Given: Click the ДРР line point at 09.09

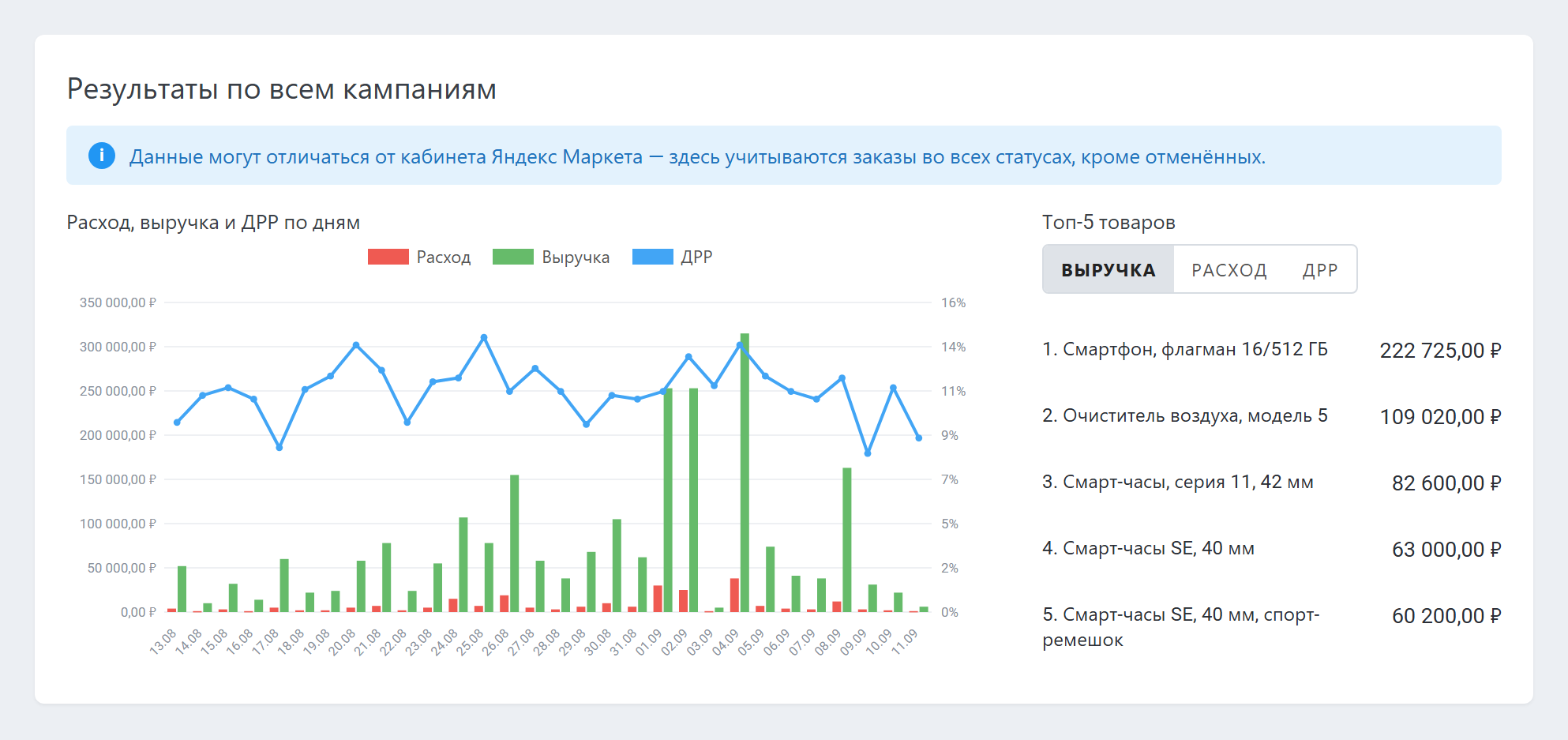Looking at the screenshot, I should (868, 453).
